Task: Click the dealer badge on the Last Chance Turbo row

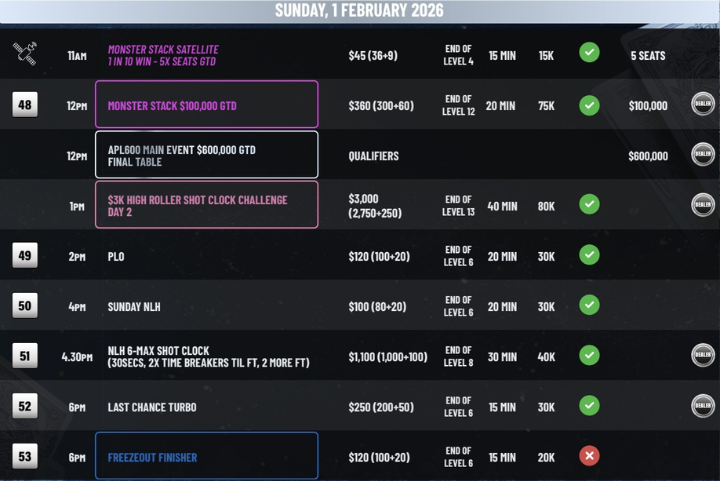Action: 703,405
